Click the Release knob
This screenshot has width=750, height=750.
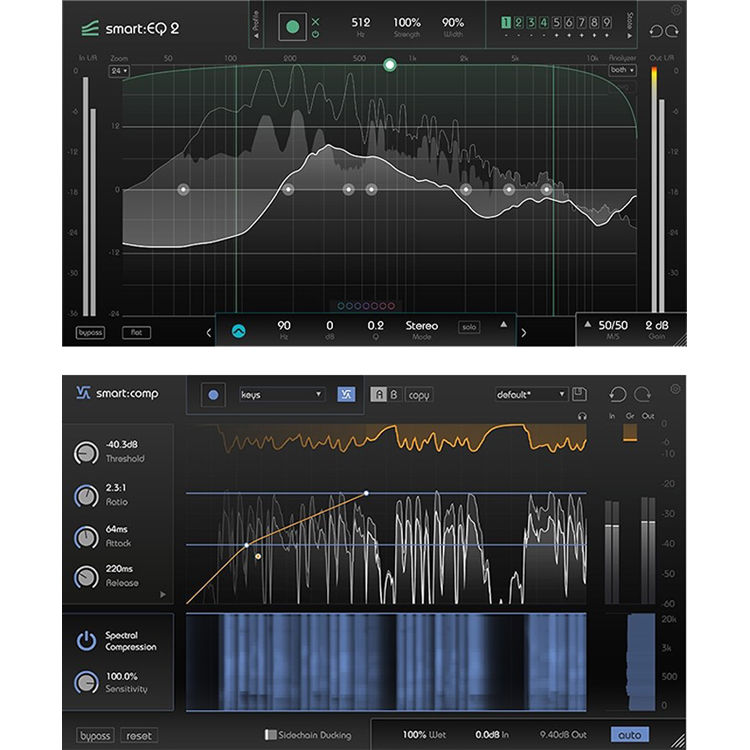tap(86, 577)
